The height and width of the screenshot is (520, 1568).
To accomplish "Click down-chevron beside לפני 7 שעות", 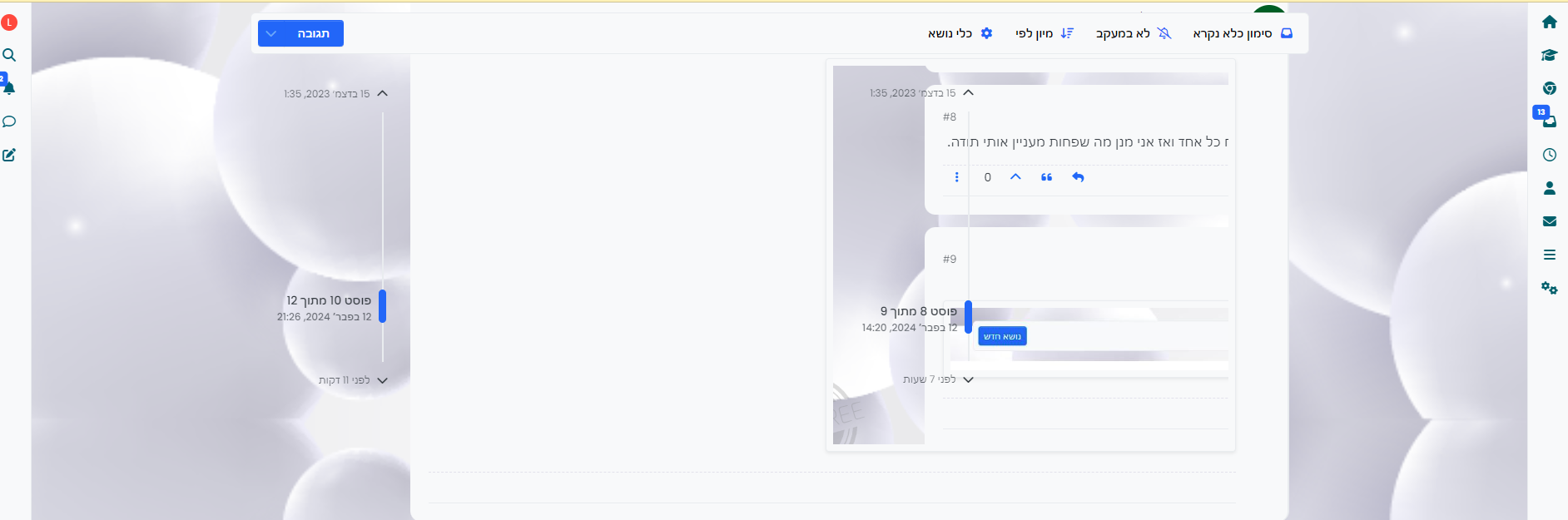I will pyautogui.click(x=968, y=379).
